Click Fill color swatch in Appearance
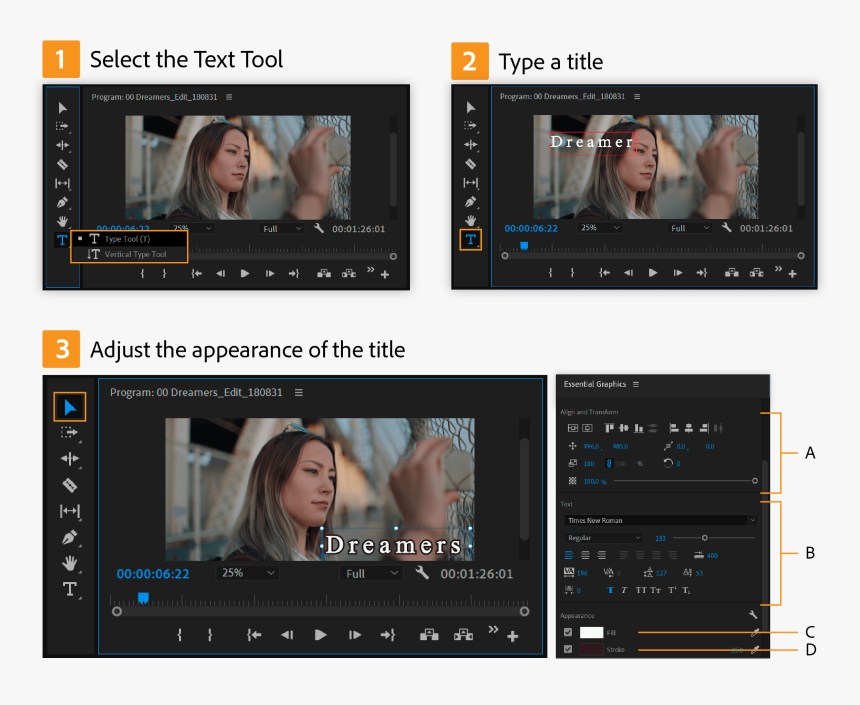The width and height of the screenshot is (860, 705). tap(591, 633)
